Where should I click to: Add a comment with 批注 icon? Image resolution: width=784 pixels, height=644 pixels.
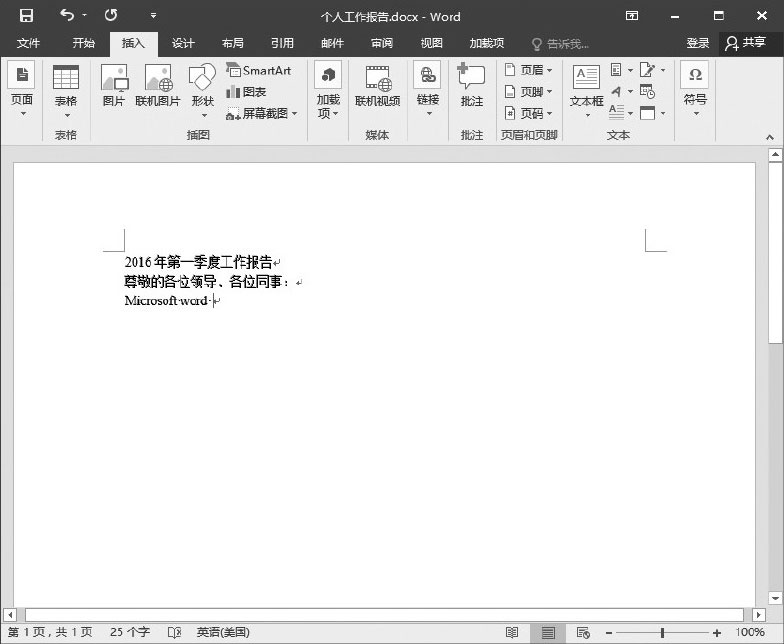tap(471, 85)
